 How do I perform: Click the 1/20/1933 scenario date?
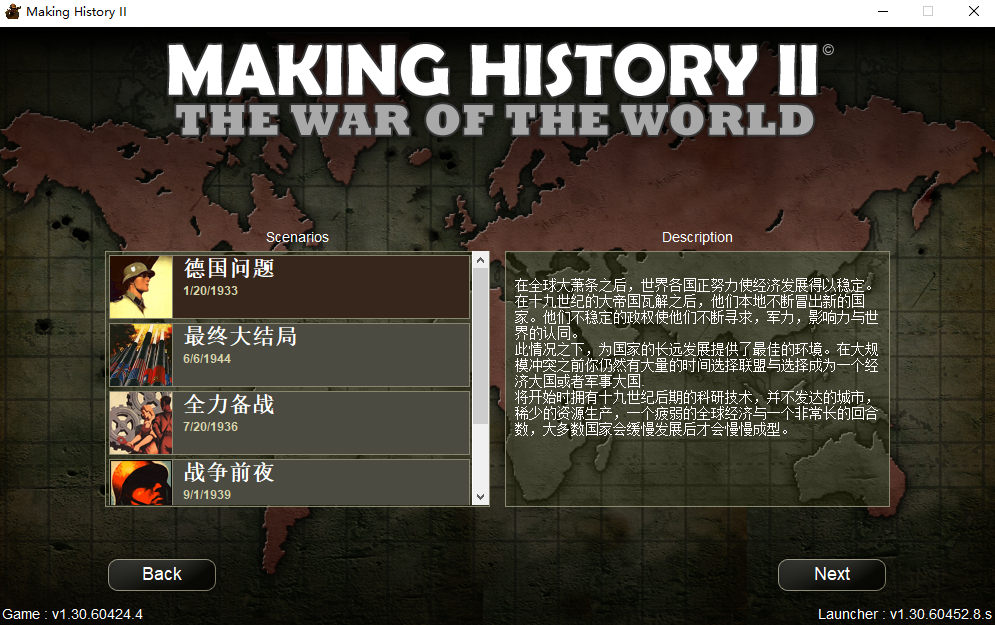(x=211, y=291)
